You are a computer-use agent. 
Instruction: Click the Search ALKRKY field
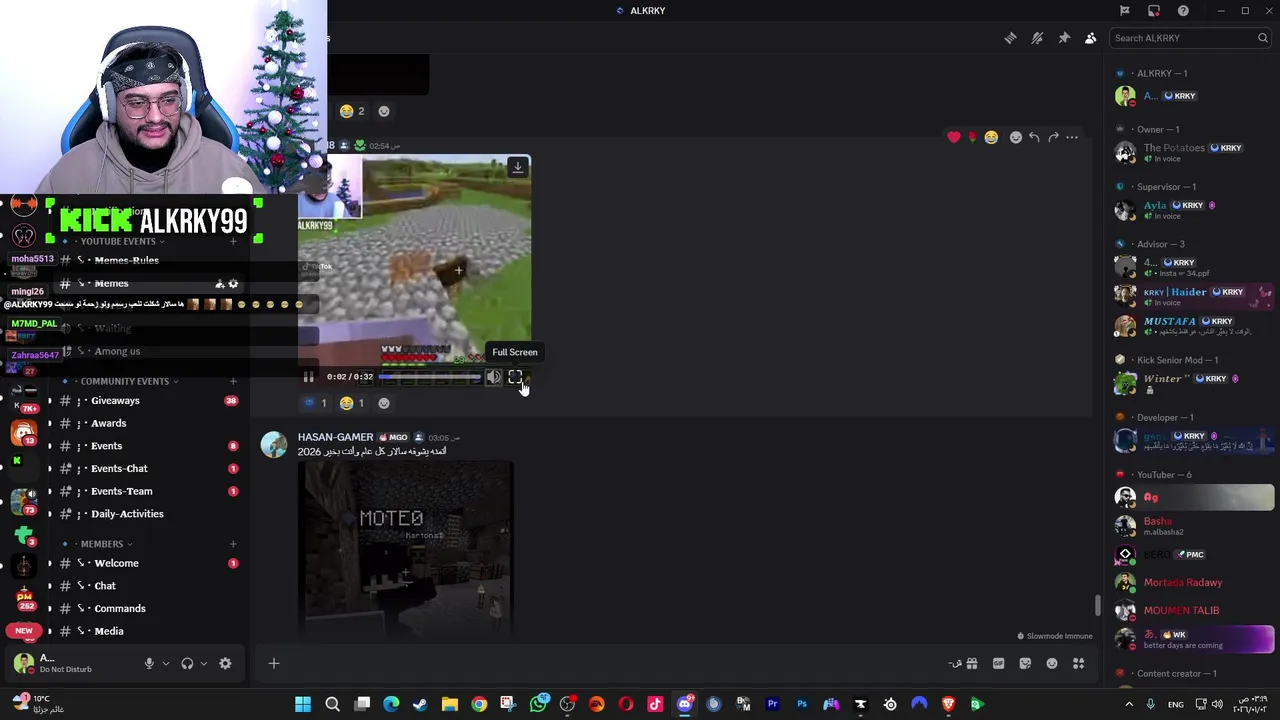1190,38
